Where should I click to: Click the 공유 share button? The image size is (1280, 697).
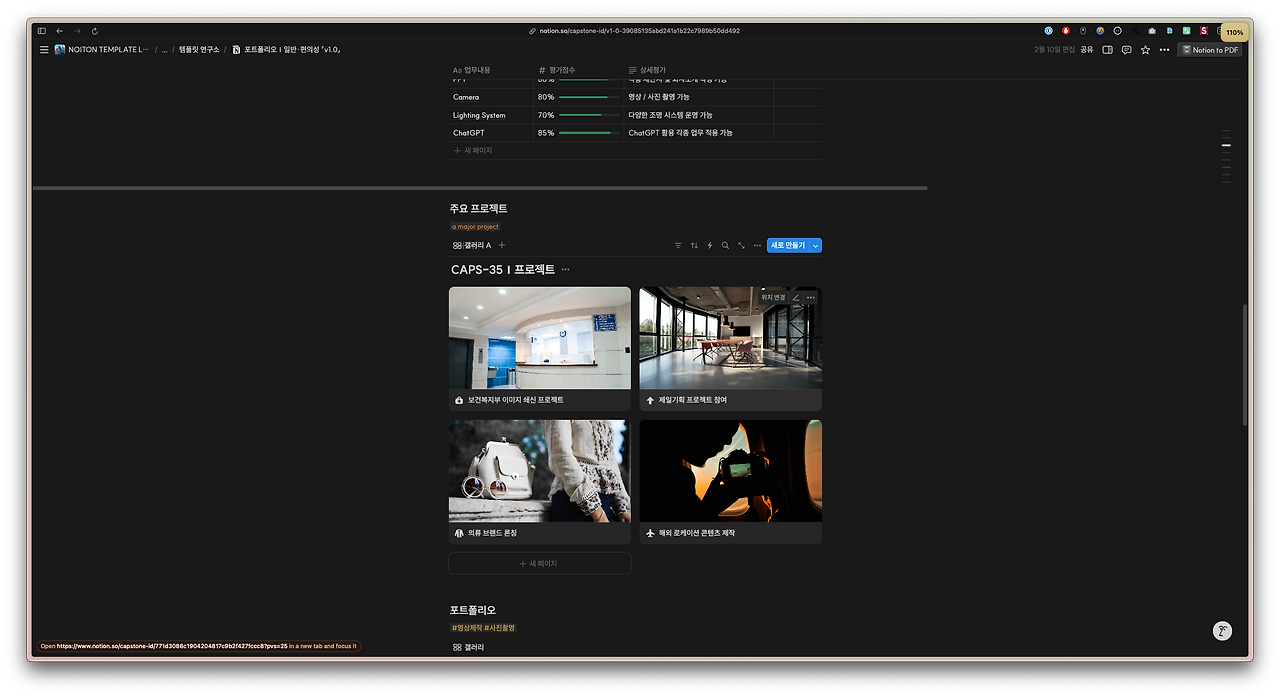(x=1086, y=49)
